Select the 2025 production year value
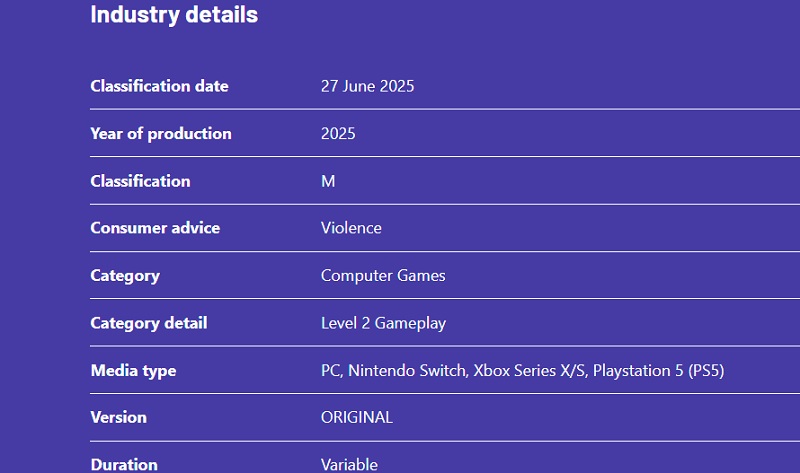The width and height of the screenshot is (800, 473). [338, 134]
